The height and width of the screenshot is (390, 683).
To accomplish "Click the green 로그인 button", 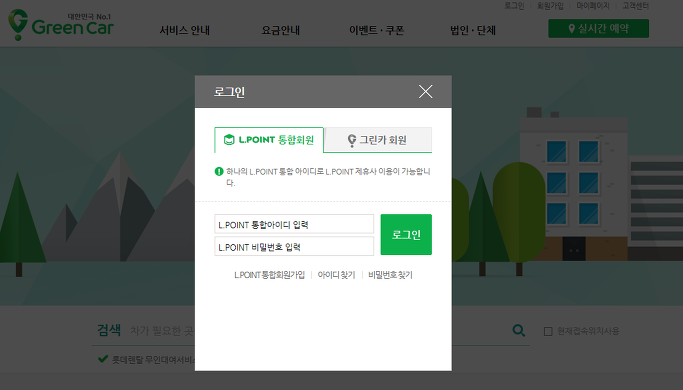I will (x=406, y=234).
